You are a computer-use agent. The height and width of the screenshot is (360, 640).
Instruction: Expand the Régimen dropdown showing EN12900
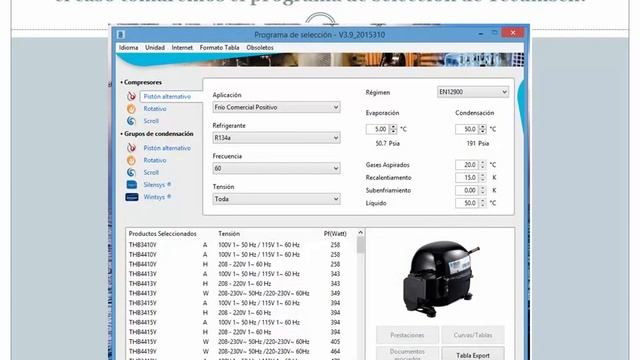tap(473, 92)
